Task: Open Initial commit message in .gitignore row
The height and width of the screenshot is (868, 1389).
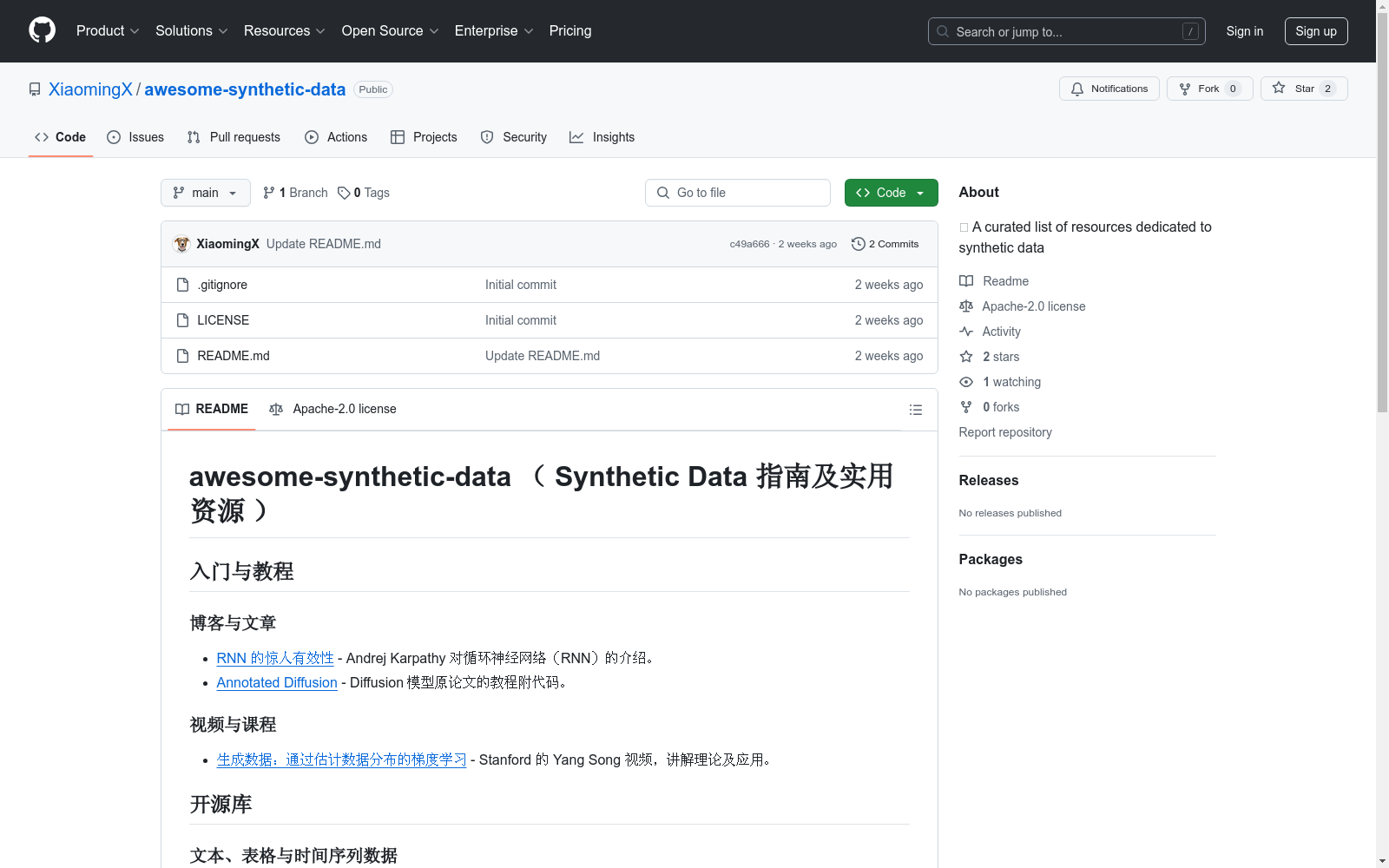Action: coord(521,285)
